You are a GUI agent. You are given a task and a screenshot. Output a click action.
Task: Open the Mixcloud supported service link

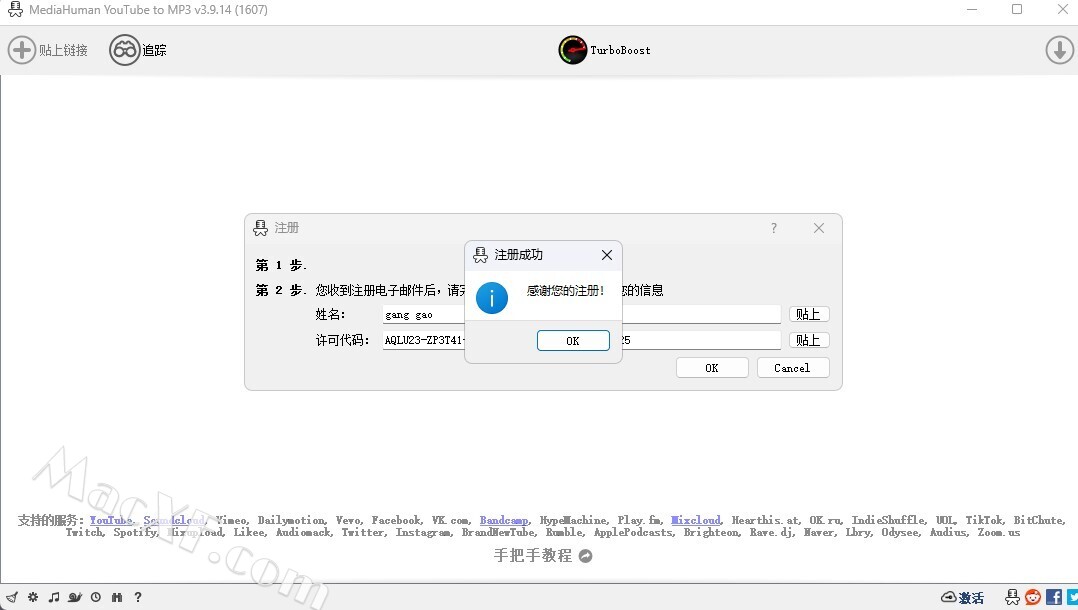pyautogui.click(x=696, y=521)
